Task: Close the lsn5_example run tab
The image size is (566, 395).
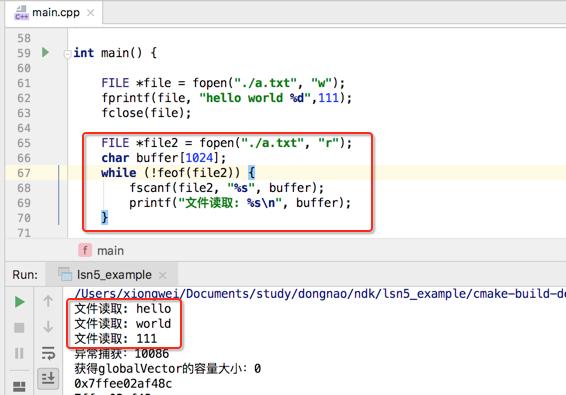Action: pyautogui.click(x=162, y=275)
